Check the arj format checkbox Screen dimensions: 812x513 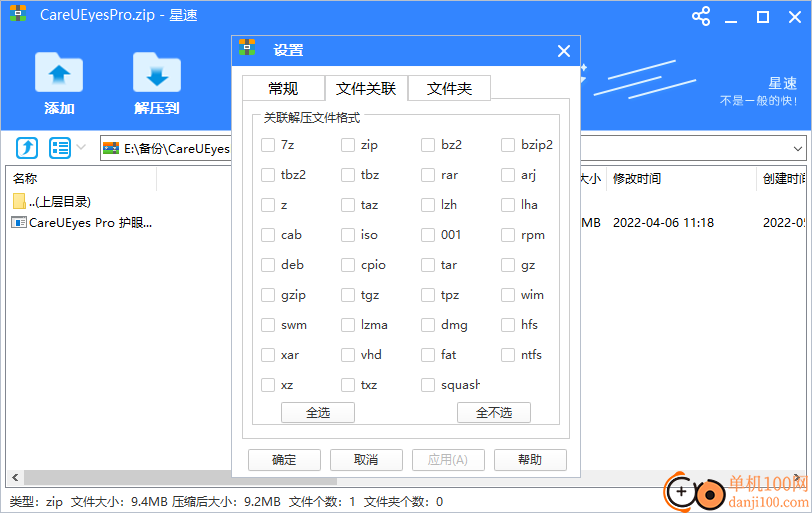(508, 175)
